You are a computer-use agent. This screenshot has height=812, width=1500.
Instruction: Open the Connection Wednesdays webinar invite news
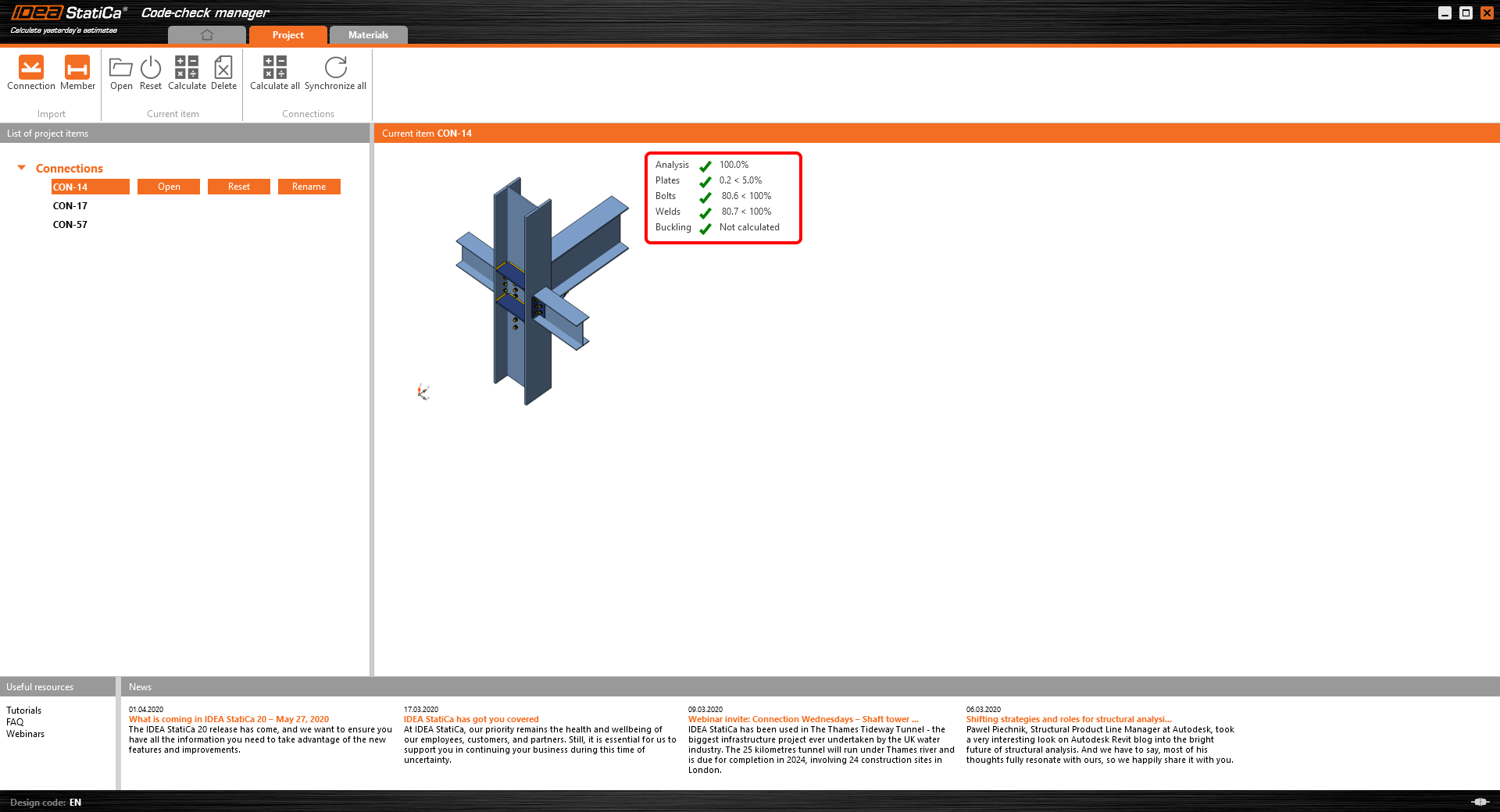pos(803,720)
